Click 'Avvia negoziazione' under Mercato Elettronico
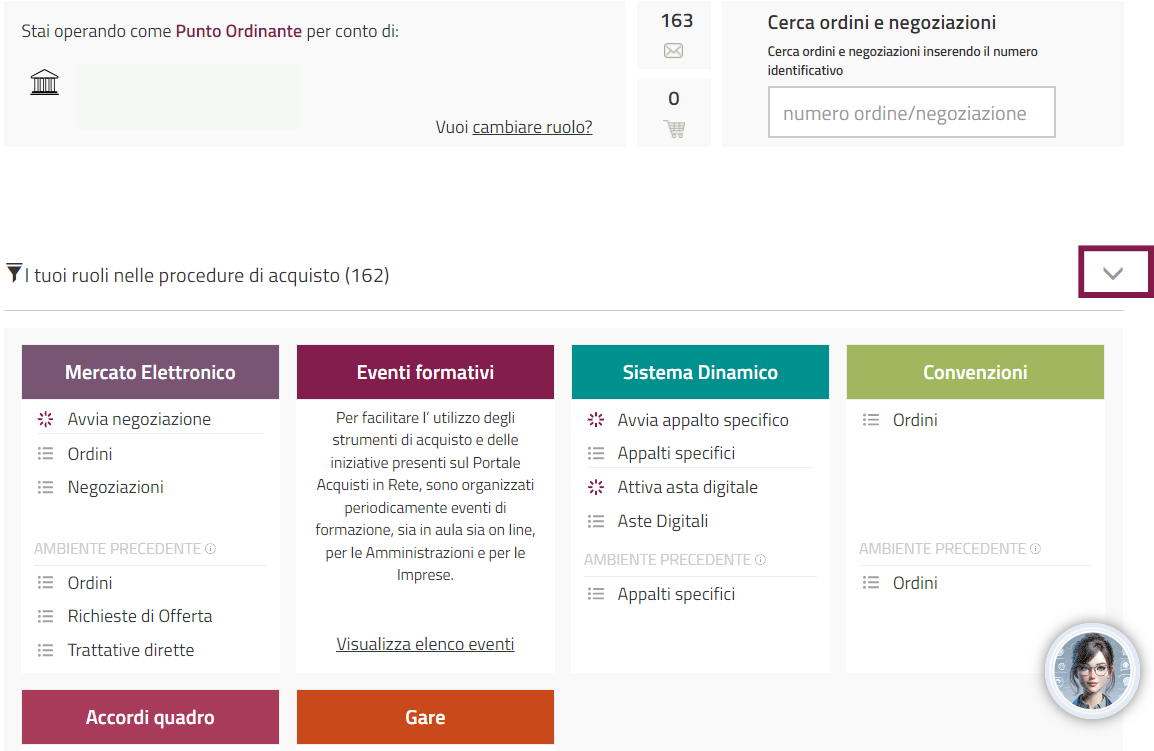The width and height of the screenshot is (1154, 751). (x=139, y=419)
